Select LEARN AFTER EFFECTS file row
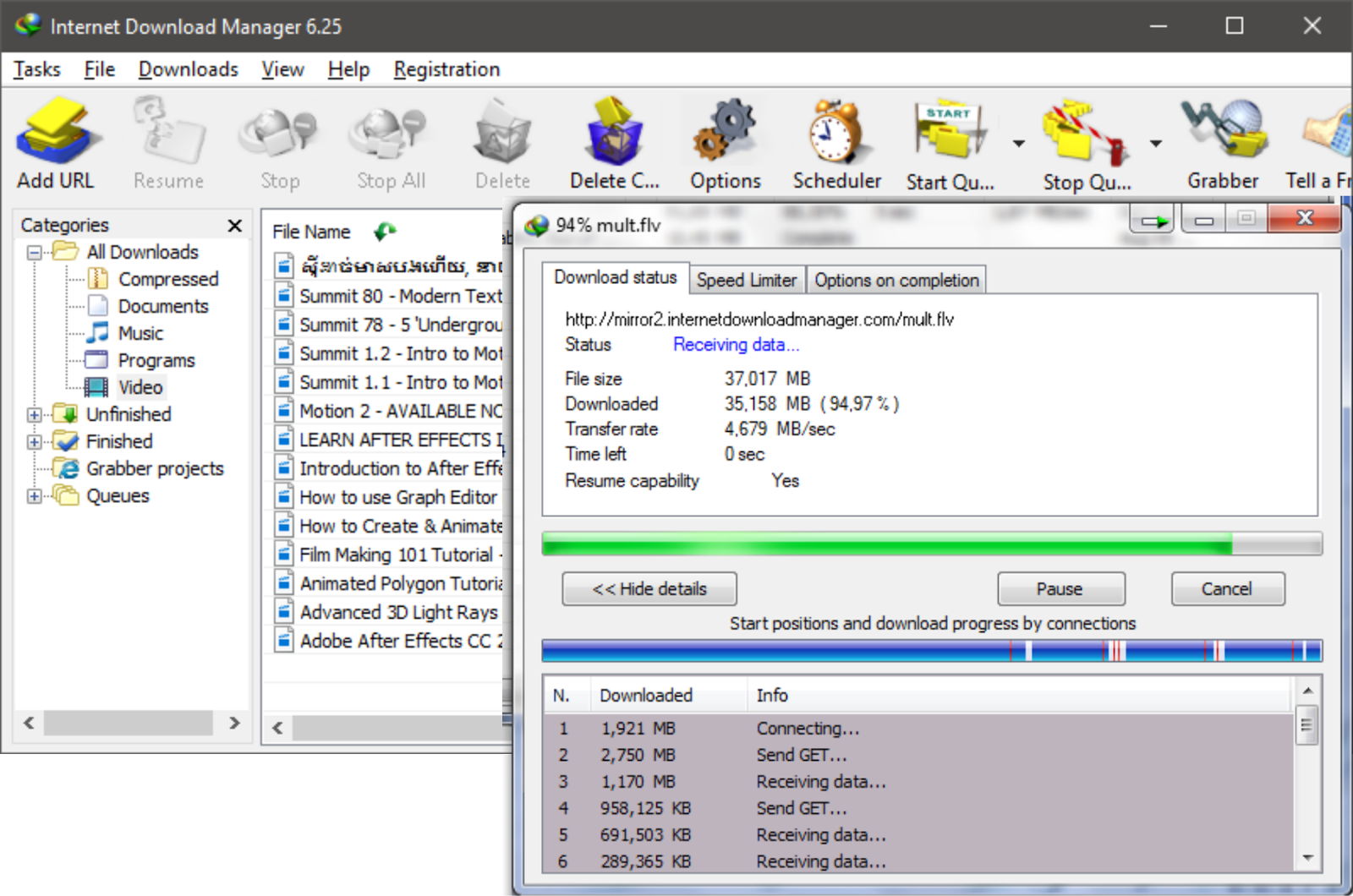This screenshot has height=896, width=1353. point(389,440)
